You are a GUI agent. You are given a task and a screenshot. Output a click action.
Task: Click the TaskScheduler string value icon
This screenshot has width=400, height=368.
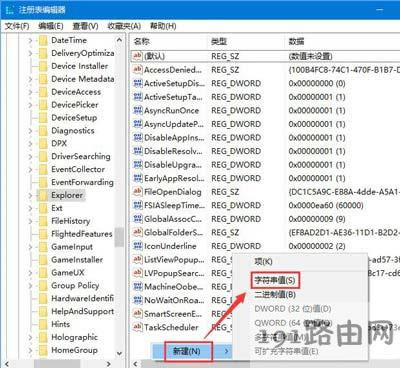coord(137,327)
